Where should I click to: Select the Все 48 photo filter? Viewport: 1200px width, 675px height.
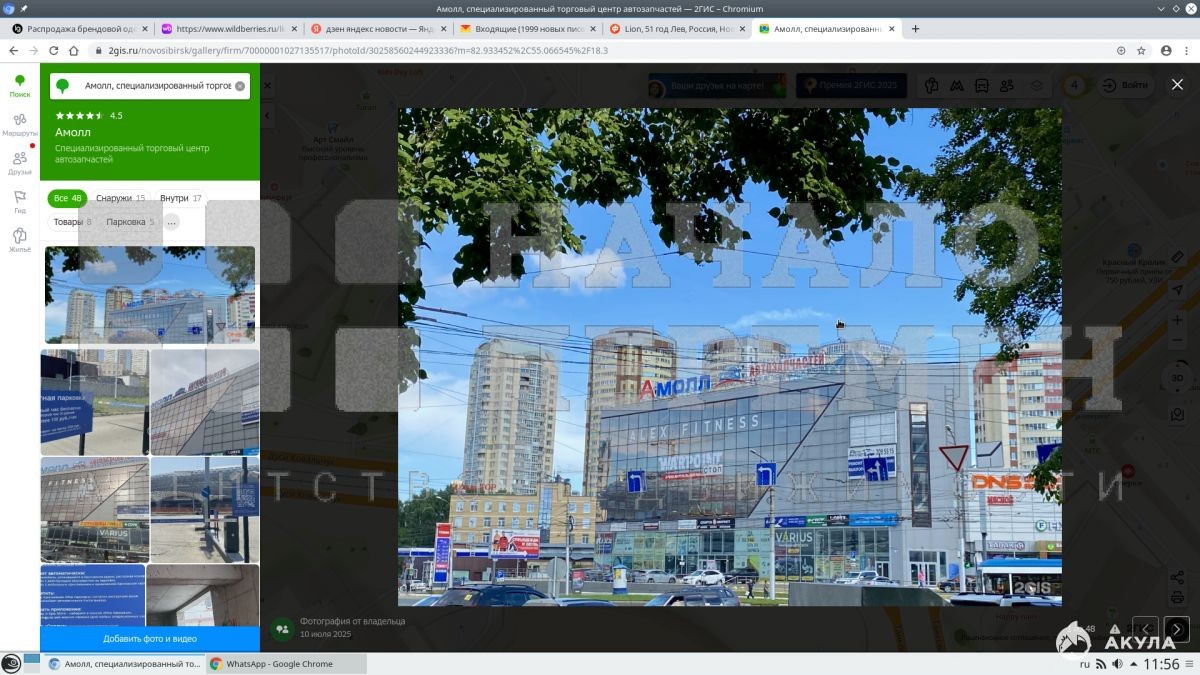point(68,198)
